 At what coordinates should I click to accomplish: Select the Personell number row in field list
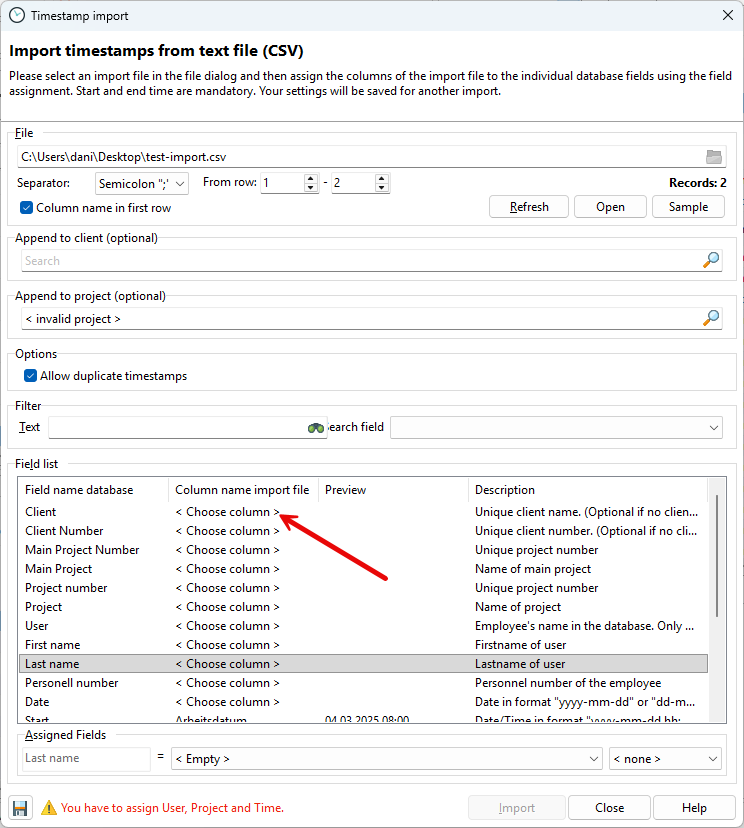click(72, 683)
